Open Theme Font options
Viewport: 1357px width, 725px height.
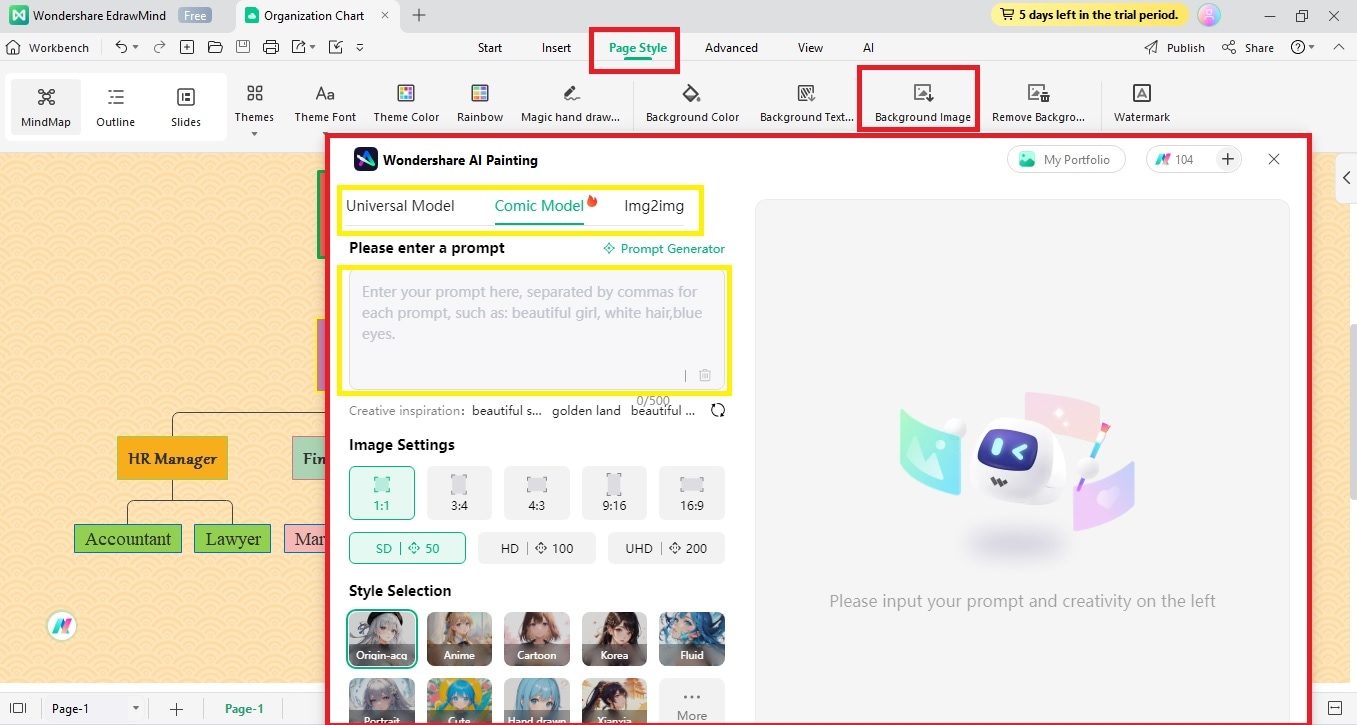point(325,104)
